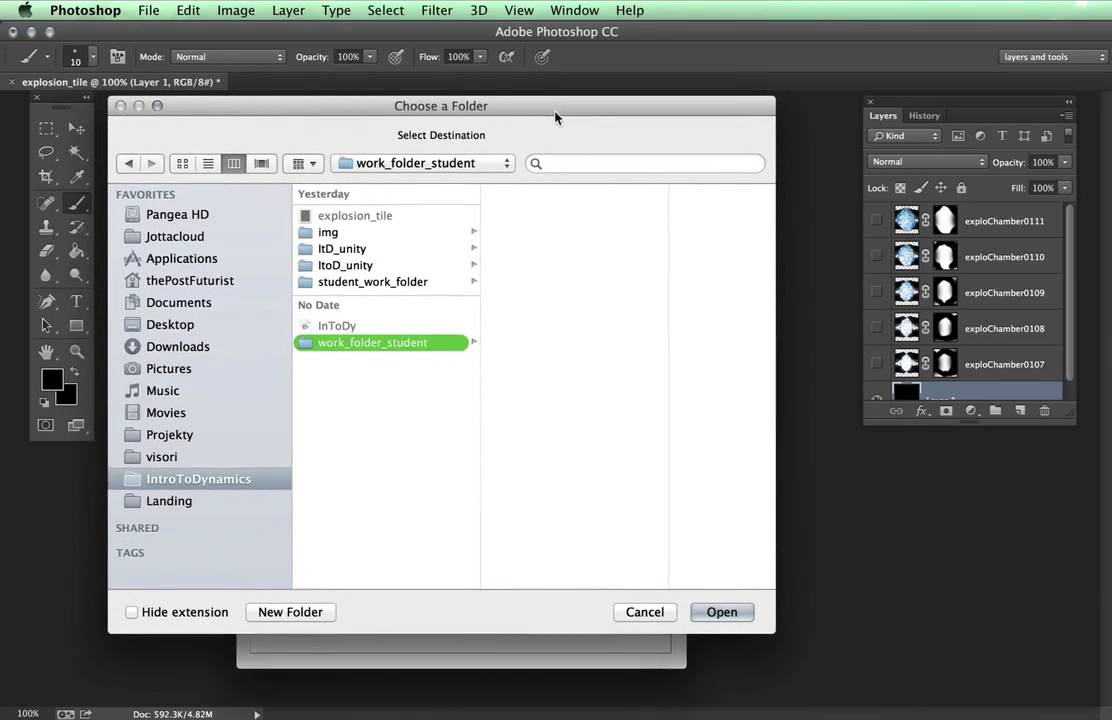Select the Move tool
The width and height of the screenshot is (1112, 720).
pos(77,128)
